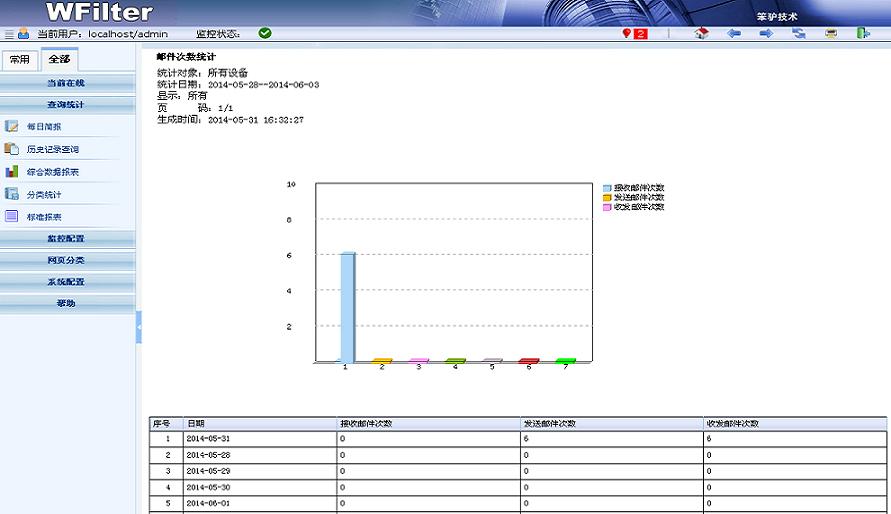Go back with the left arrow icon
The image size is (891, 514).
pos(734,33)
